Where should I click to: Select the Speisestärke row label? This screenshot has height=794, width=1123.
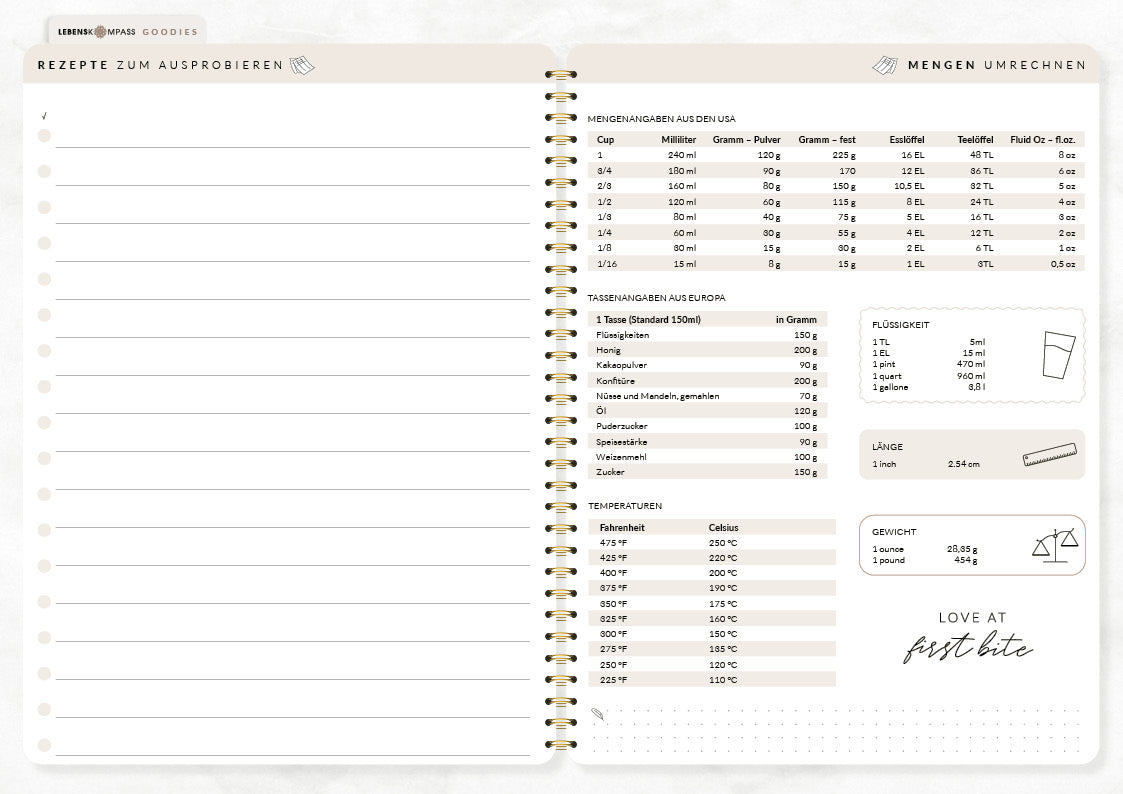pyautogui.click(x=622, y=442)
